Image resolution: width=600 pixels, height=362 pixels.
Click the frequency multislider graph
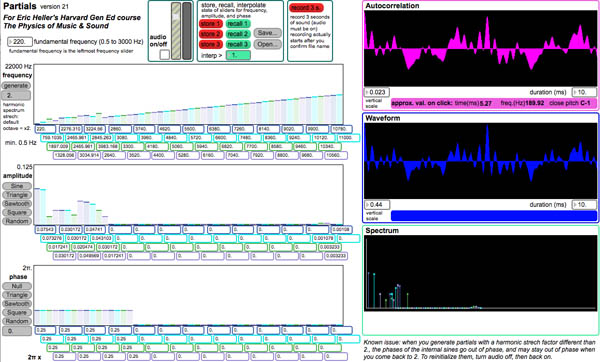(x=189, y=94)
